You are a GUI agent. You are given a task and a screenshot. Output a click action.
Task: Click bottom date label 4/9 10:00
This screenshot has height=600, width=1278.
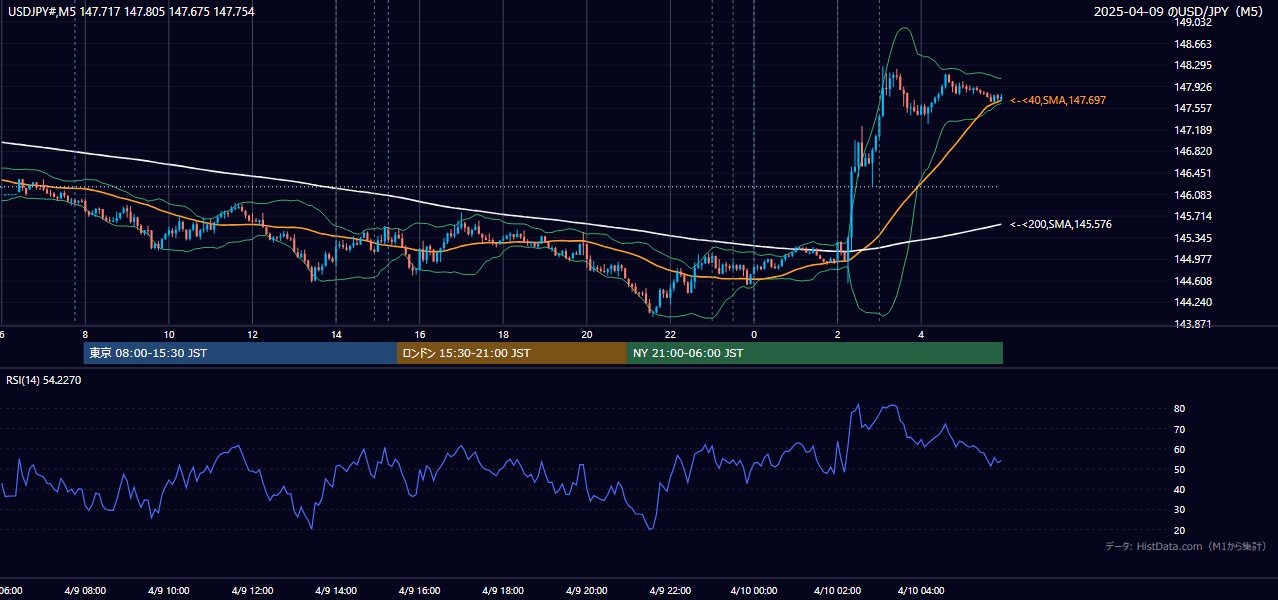pyautogui.click(x=169, y=591)
